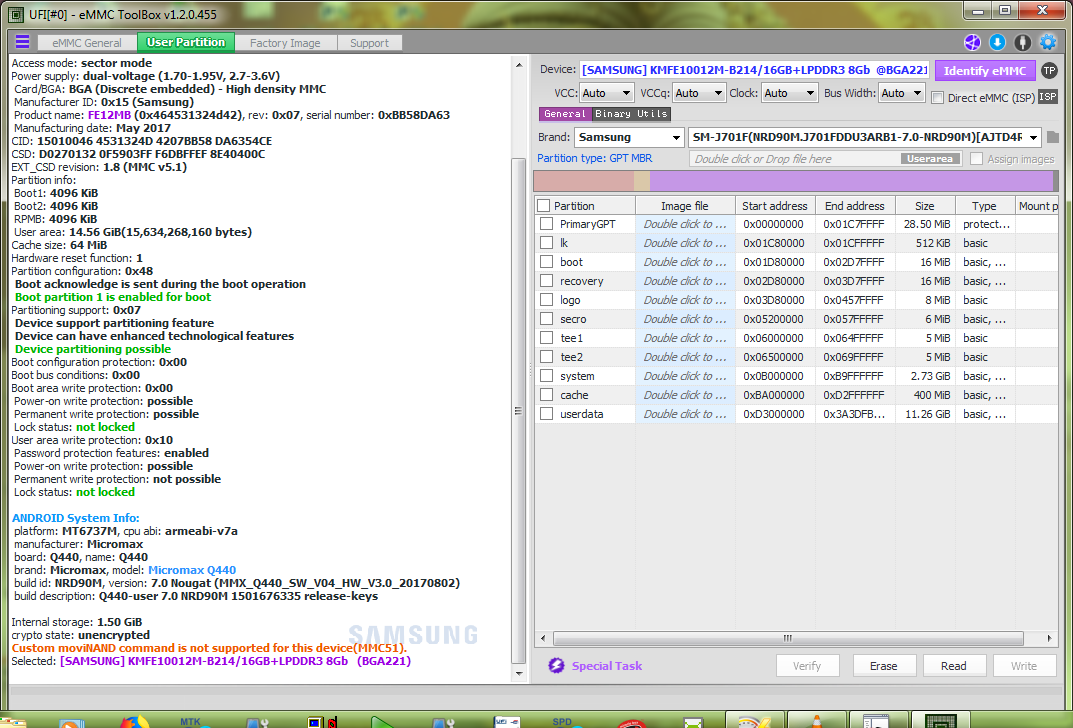1073x728 pixels.
Task: Click the gray file browse icon
Action: click(x=1052, y=137)
